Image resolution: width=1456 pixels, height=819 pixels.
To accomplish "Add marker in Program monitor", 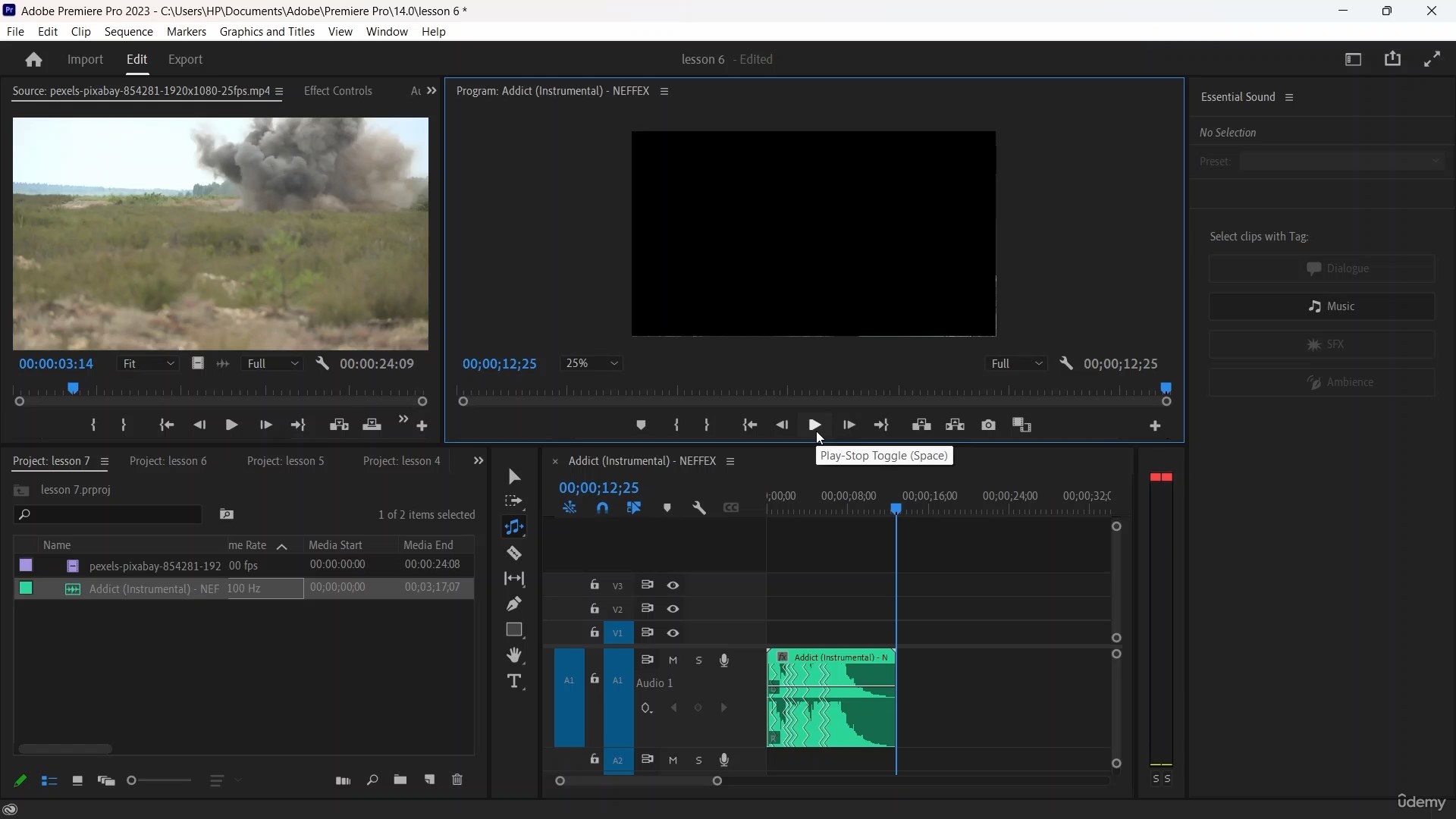I will pos(641,425).
